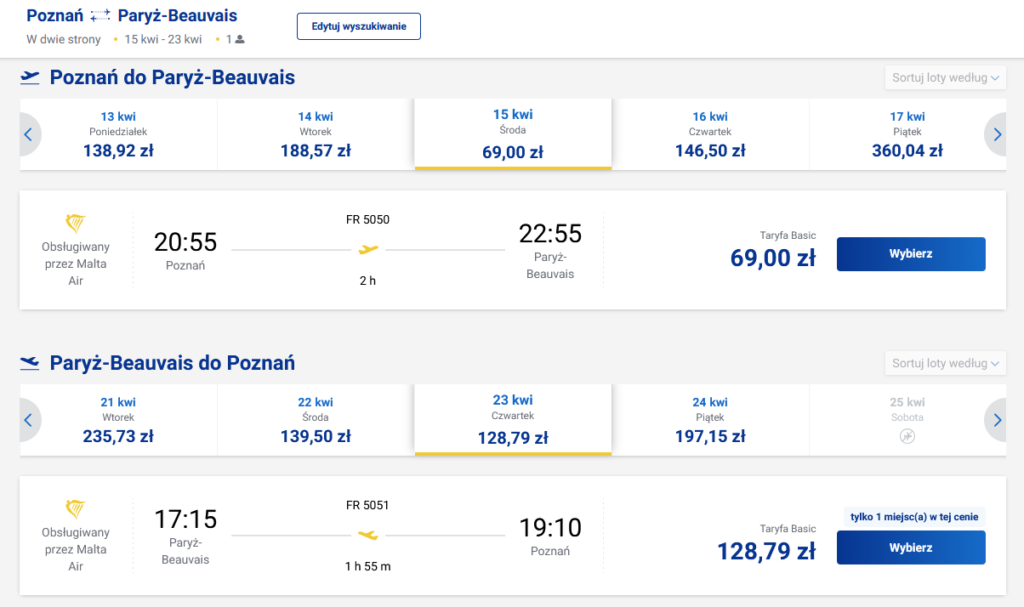Click Wybierz for the 69,00 zł flight

pyautogui.click(x=910, y=254)
